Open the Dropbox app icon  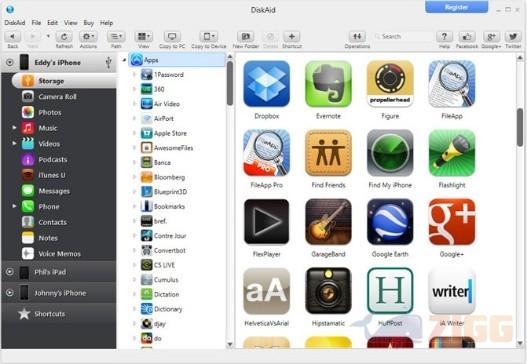[267, 84]
